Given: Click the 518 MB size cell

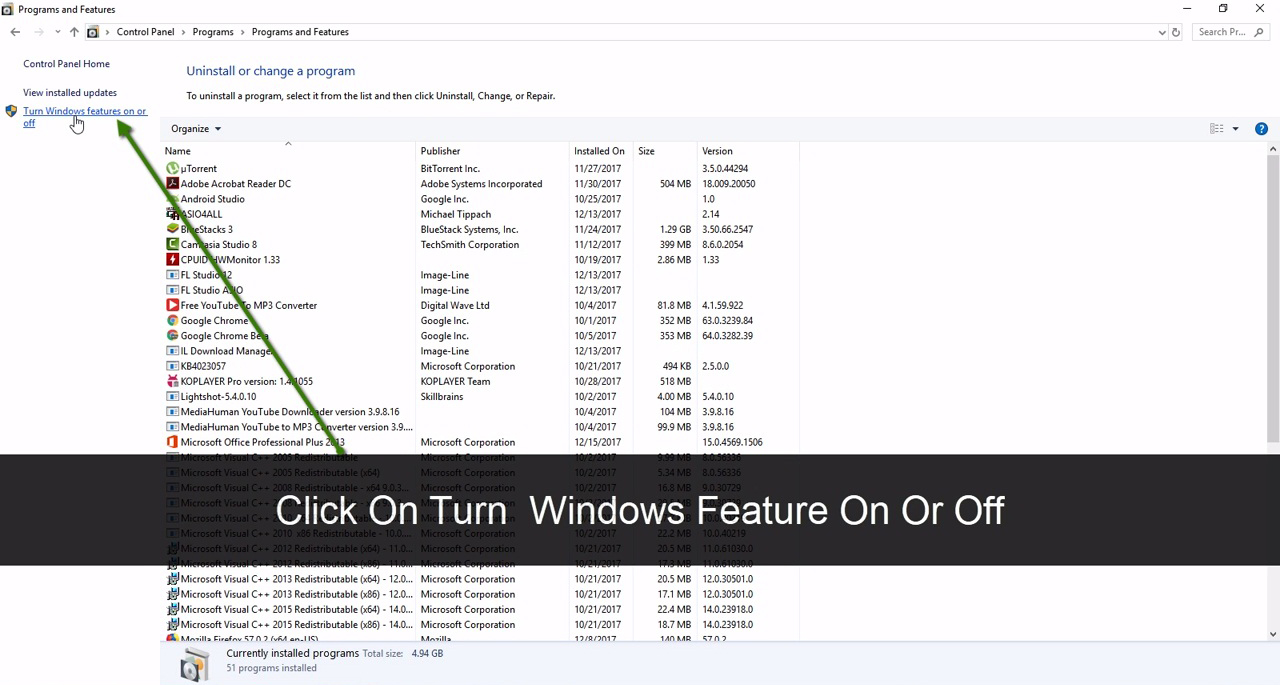Looking at the screenshot, I should click(675, 382).
